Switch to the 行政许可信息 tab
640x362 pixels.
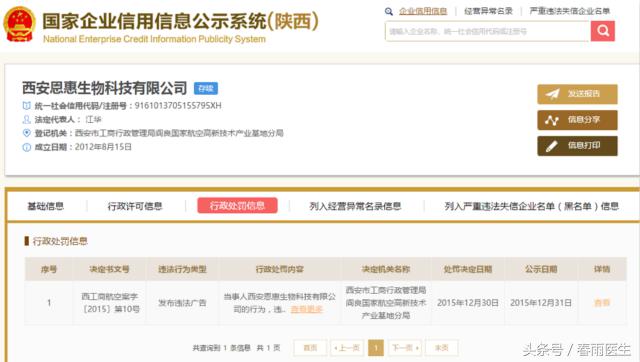point(135,206)
